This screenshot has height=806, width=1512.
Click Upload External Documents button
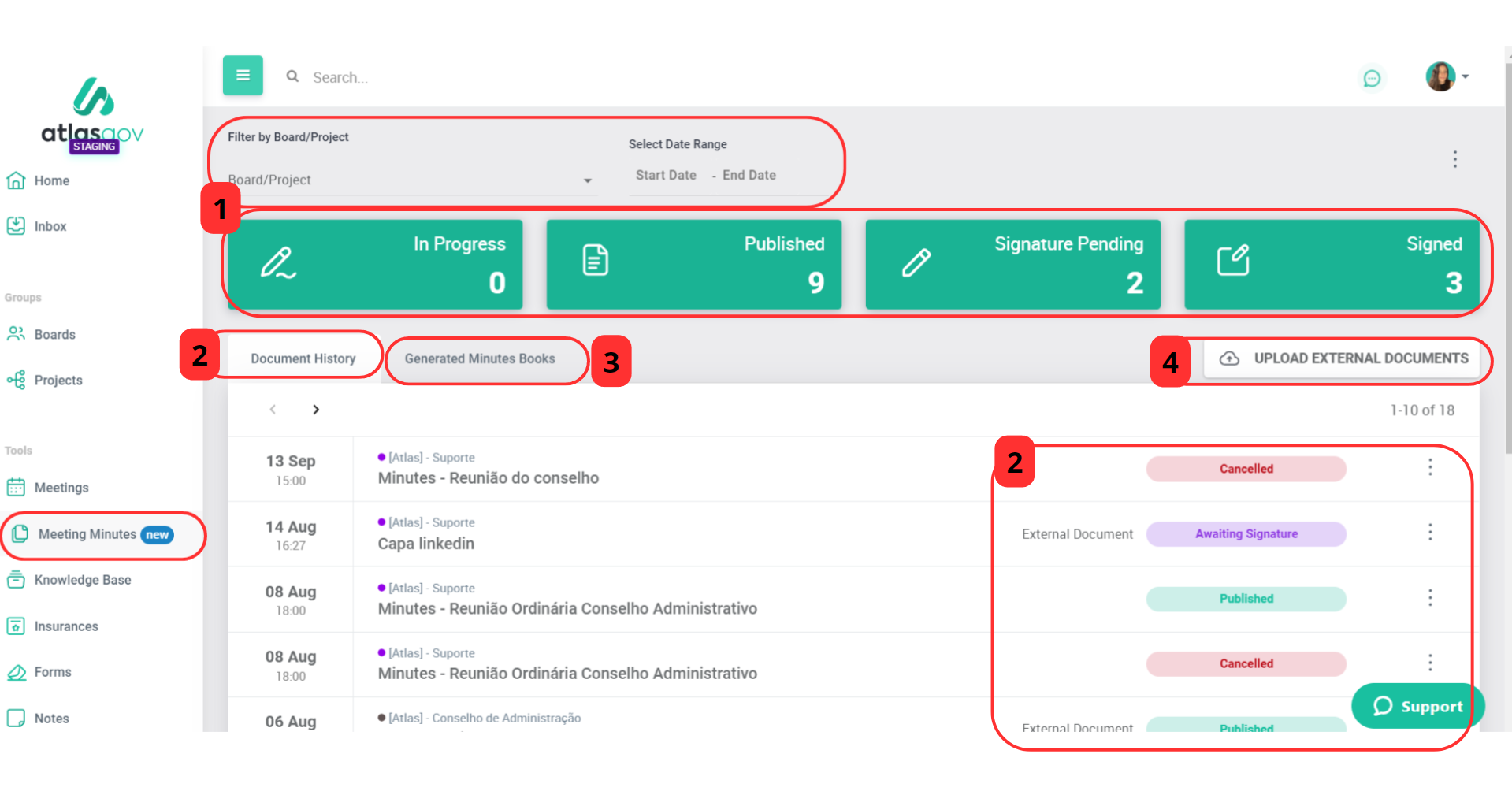tap(1344, 359)
